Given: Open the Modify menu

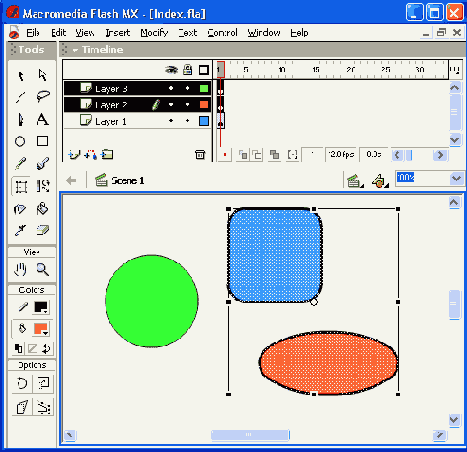Looking at the screenshot, I should coord(154,33).
